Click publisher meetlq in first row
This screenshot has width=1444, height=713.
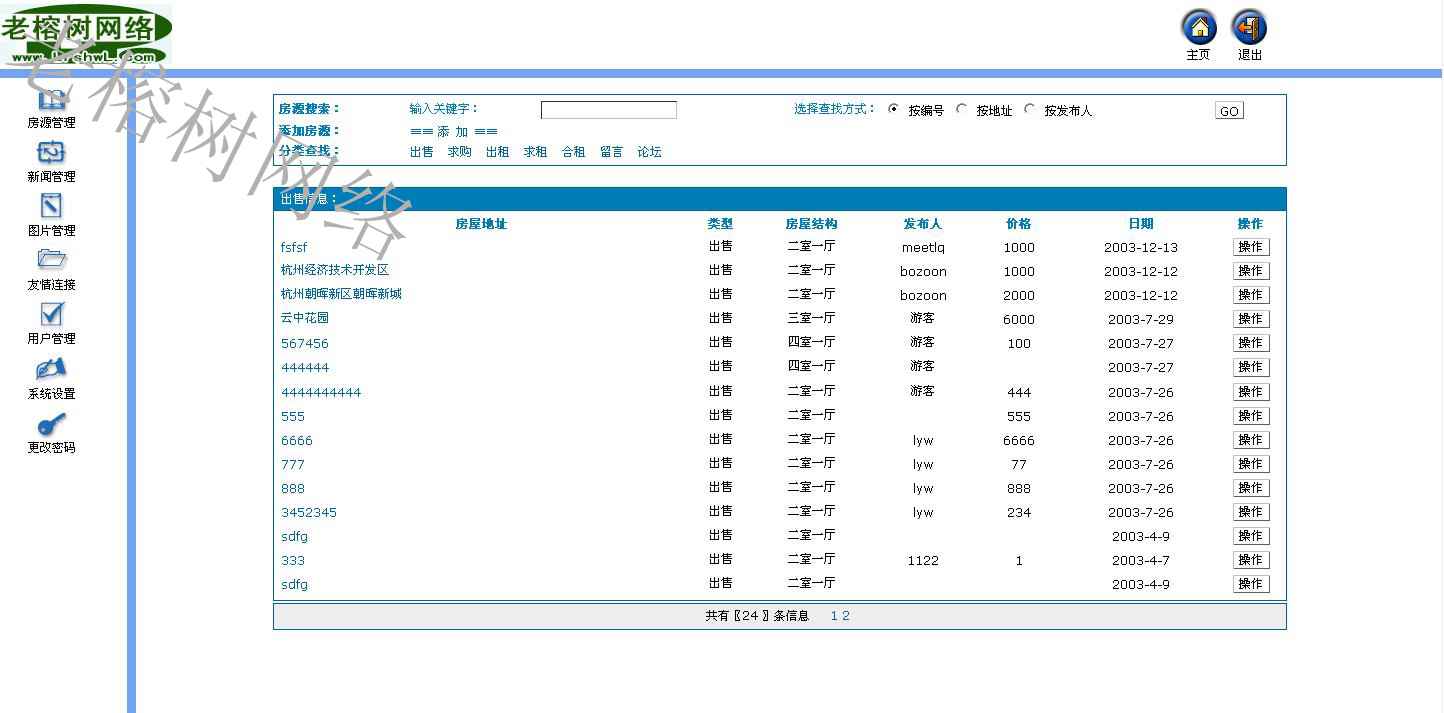click(923, 247)
